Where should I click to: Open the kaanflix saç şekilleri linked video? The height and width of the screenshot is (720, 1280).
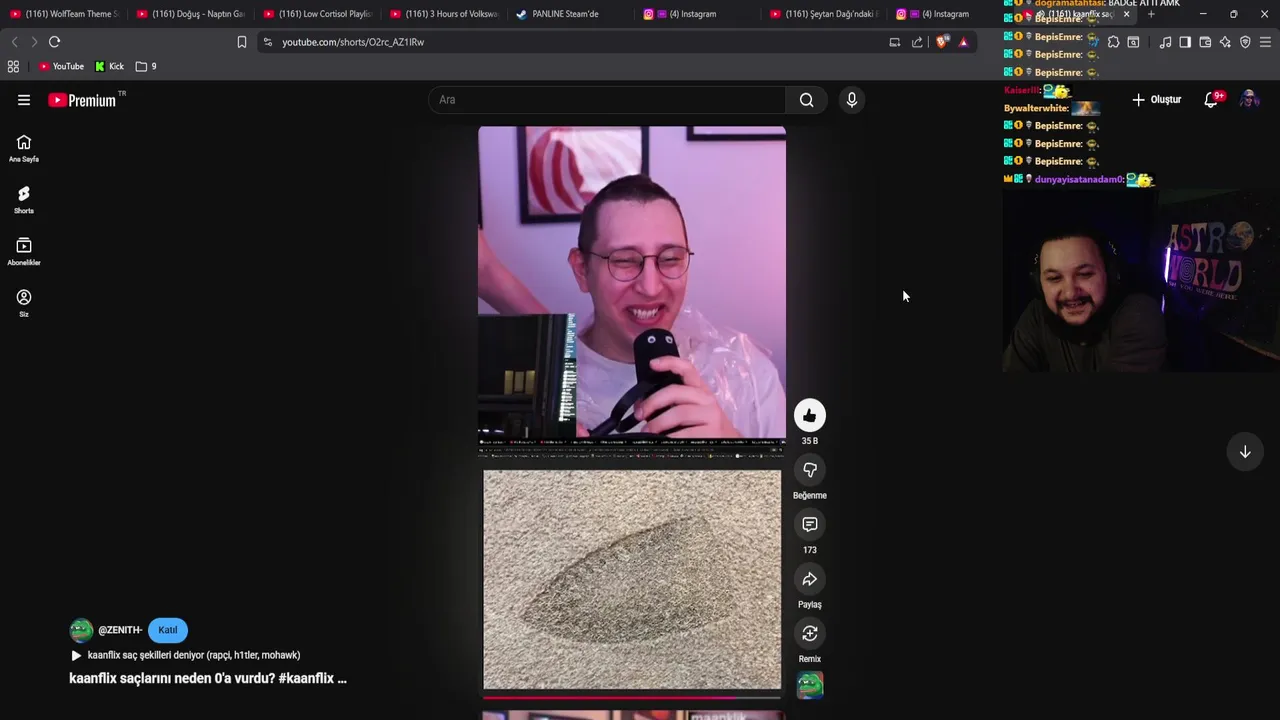pos(185,655)
